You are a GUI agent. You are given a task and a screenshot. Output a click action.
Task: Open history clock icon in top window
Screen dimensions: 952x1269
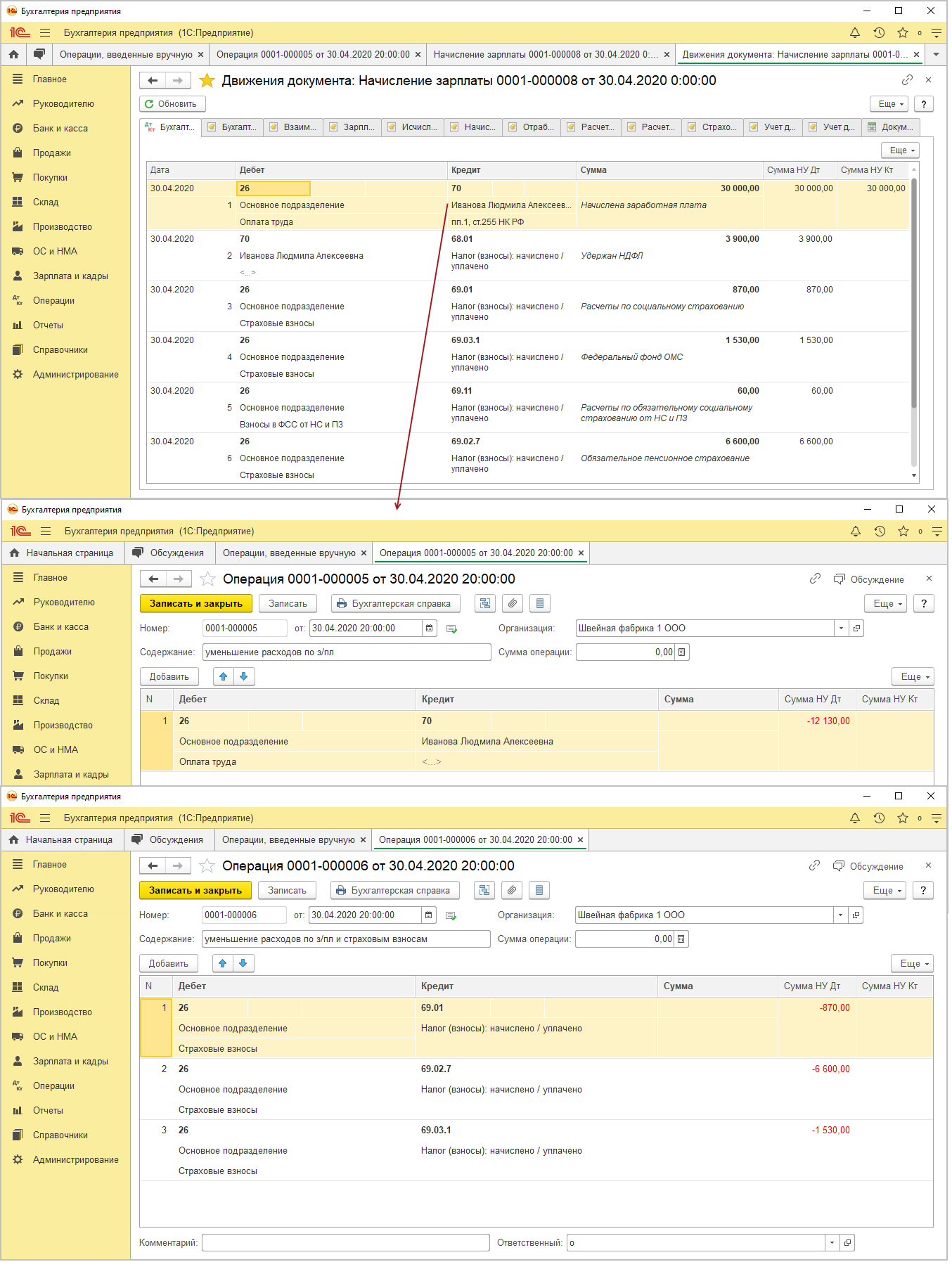(879, 33)
